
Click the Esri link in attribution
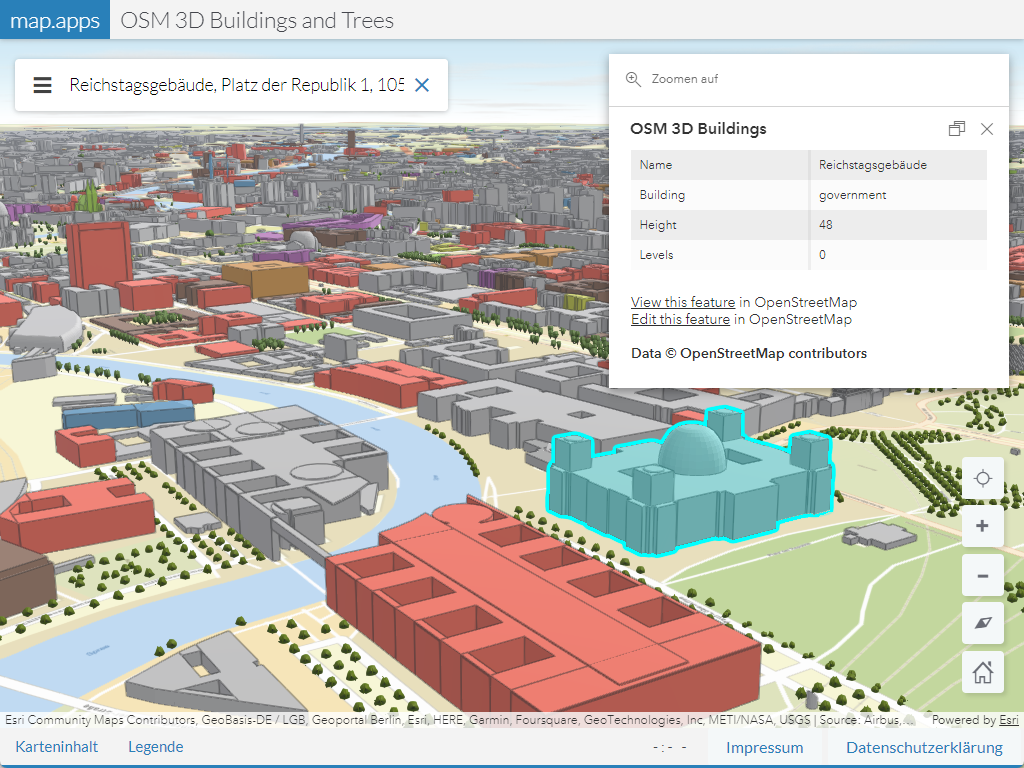click(1009, 720)
